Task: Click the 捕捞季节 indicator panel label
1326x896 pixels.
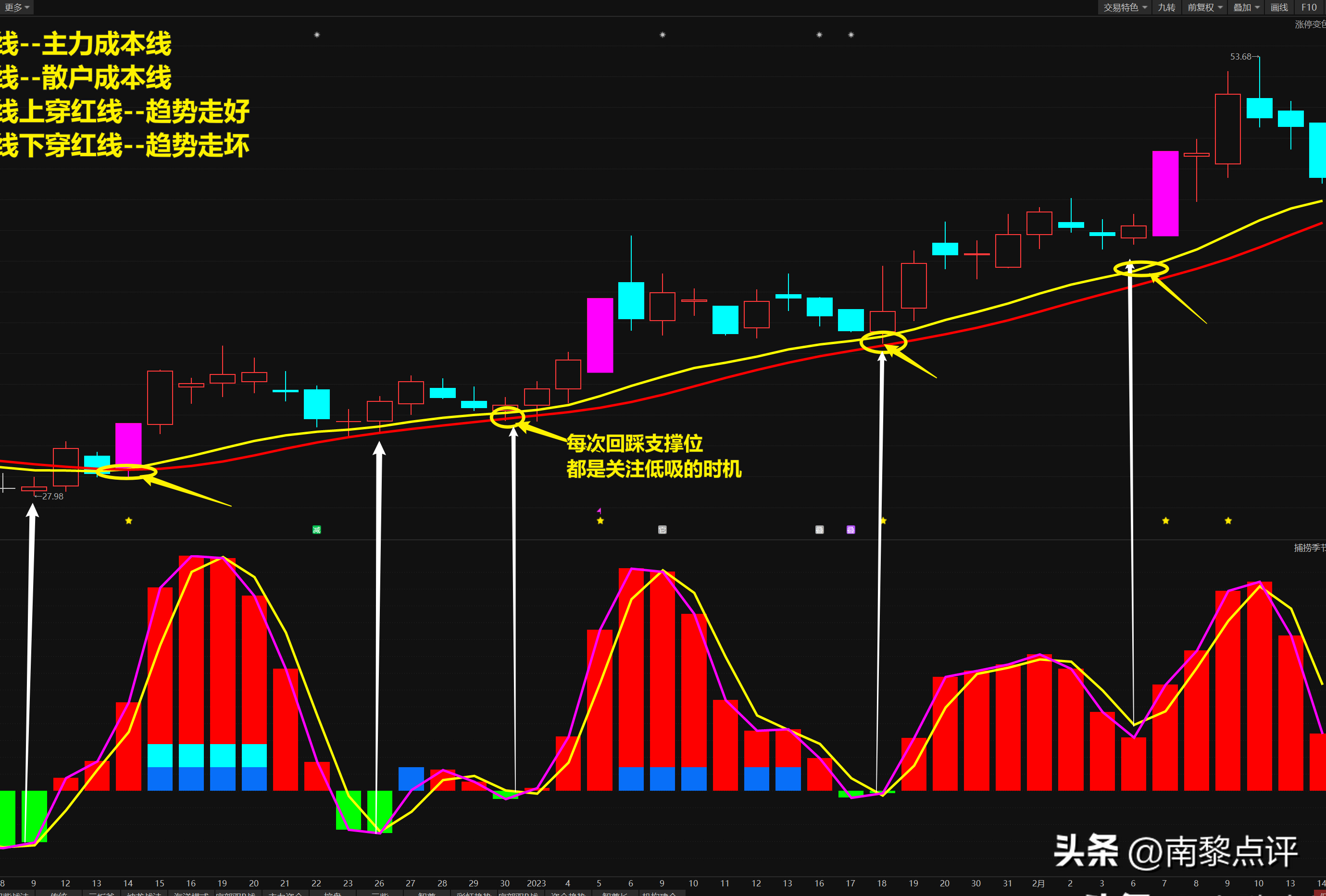Action: point(1310,548)
